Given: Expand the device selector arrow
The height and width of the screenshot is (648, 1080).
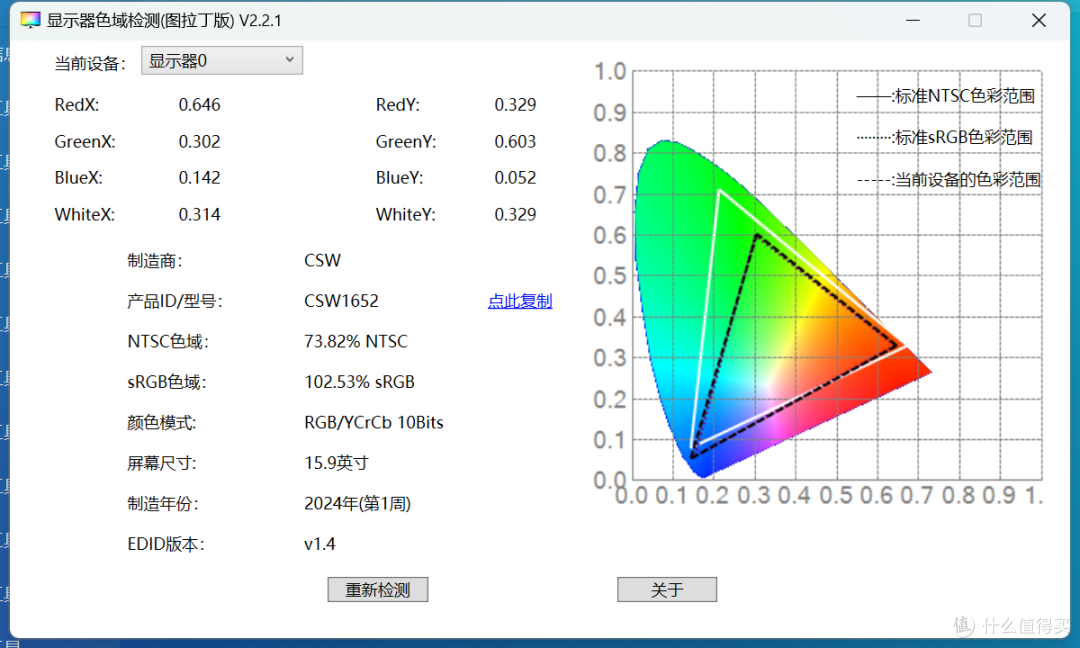Looking at the screenshot, I should 289,60.
